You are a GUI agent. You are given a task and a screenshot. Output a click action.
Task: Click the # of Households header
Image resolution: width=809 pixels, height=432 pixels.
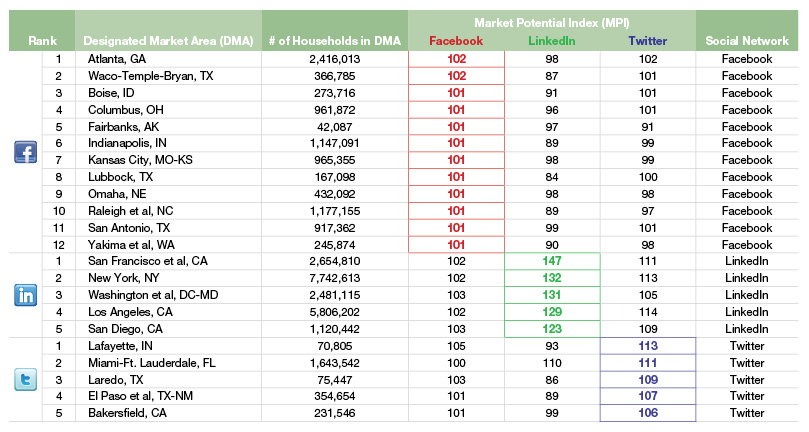[334, 40]
